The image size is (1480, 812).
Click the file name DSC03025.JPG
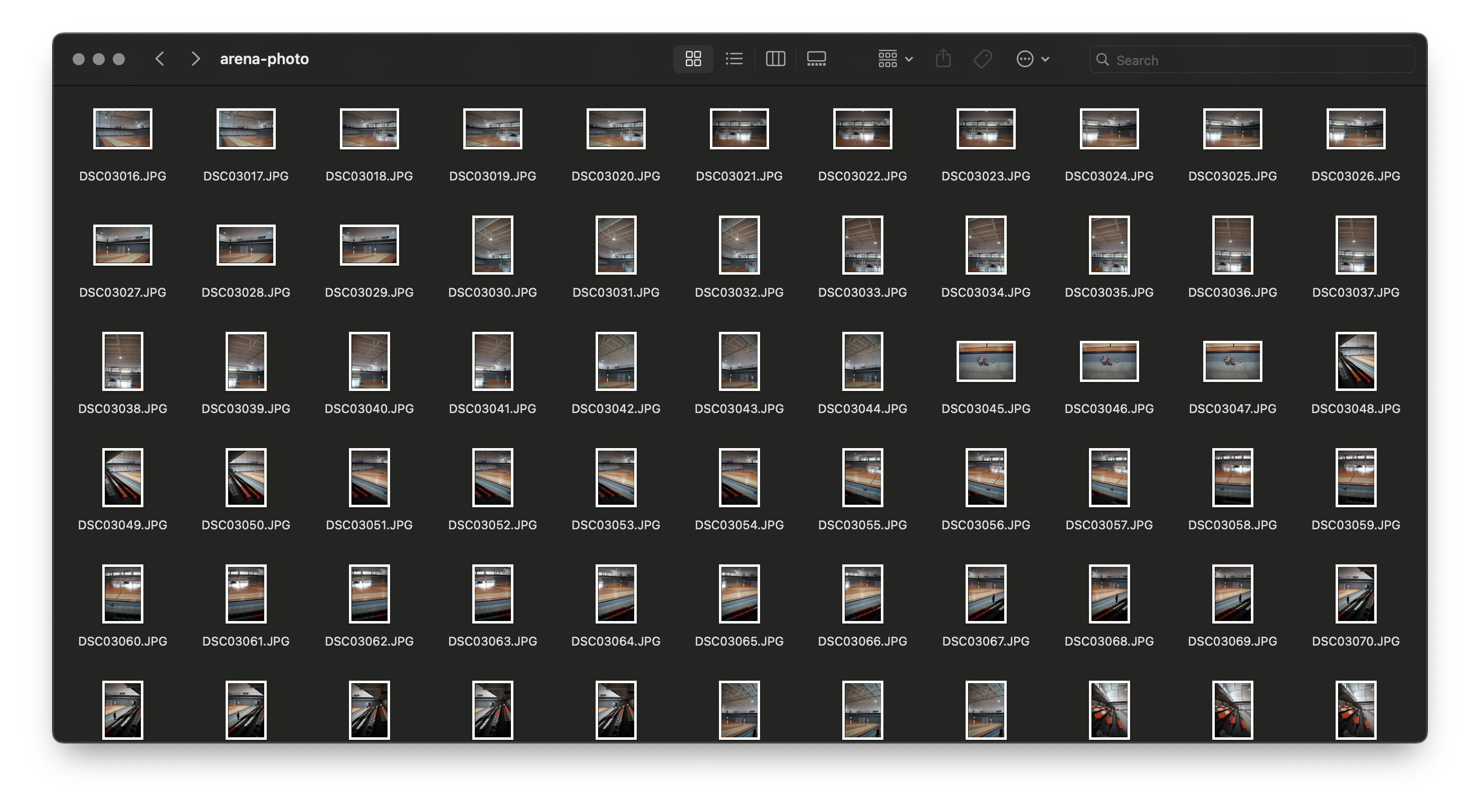pyautogui.click(x=1232, y=176)
